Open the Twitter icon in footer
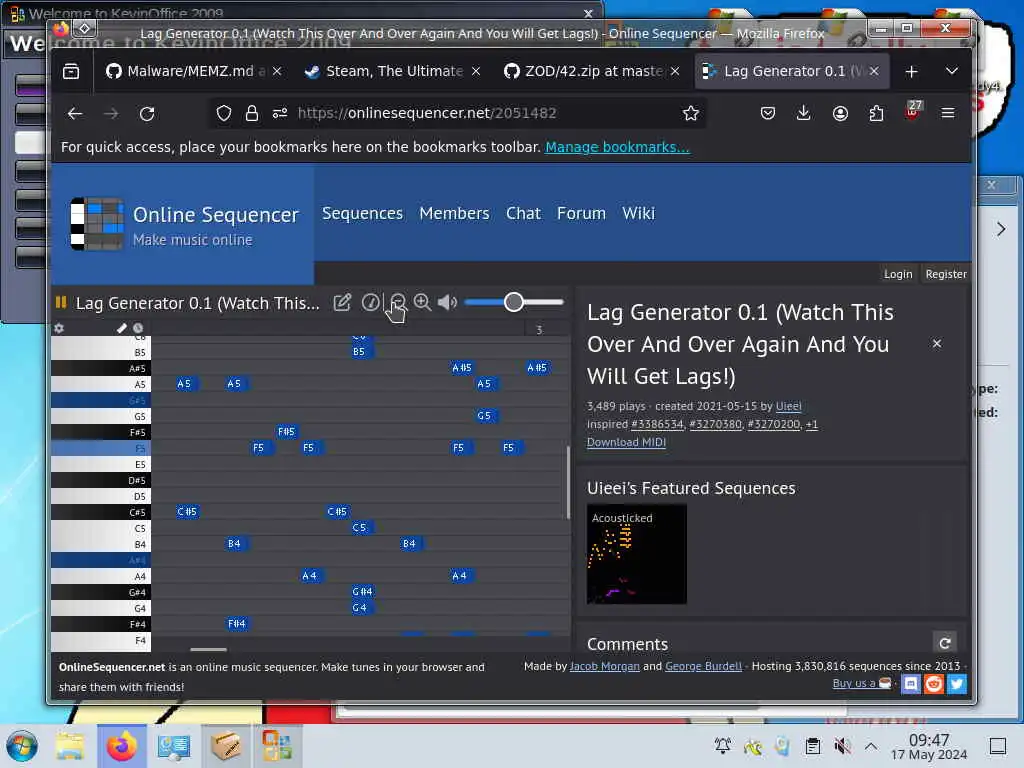 [x=957, y=684]
